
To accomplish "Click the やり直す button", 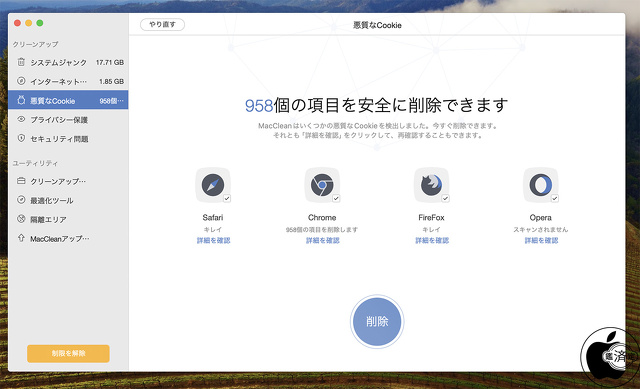I will 162,24.
